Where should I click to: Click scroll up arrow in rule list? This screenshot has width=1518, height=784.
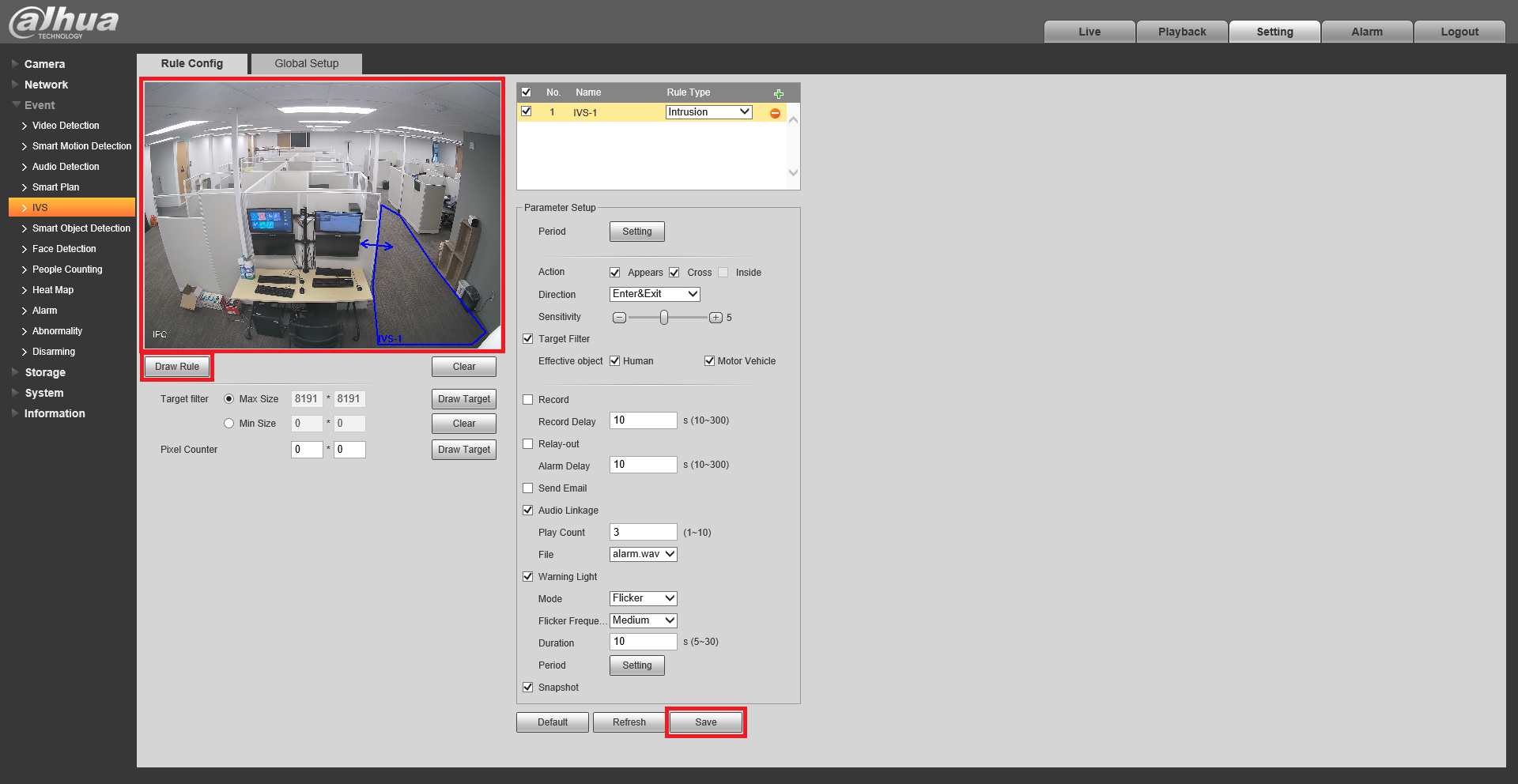pos(793,120)
